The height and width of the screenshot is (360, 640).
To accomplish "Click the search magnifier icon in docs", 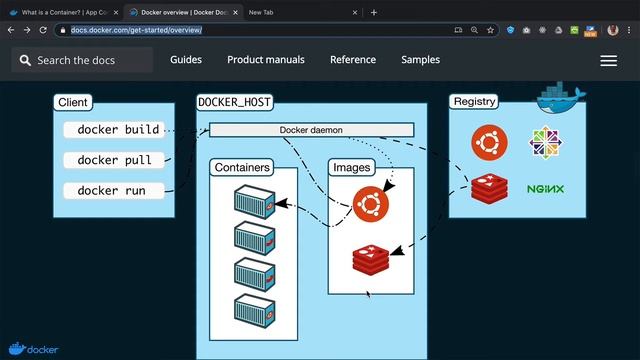I will [x=25, y=60].
